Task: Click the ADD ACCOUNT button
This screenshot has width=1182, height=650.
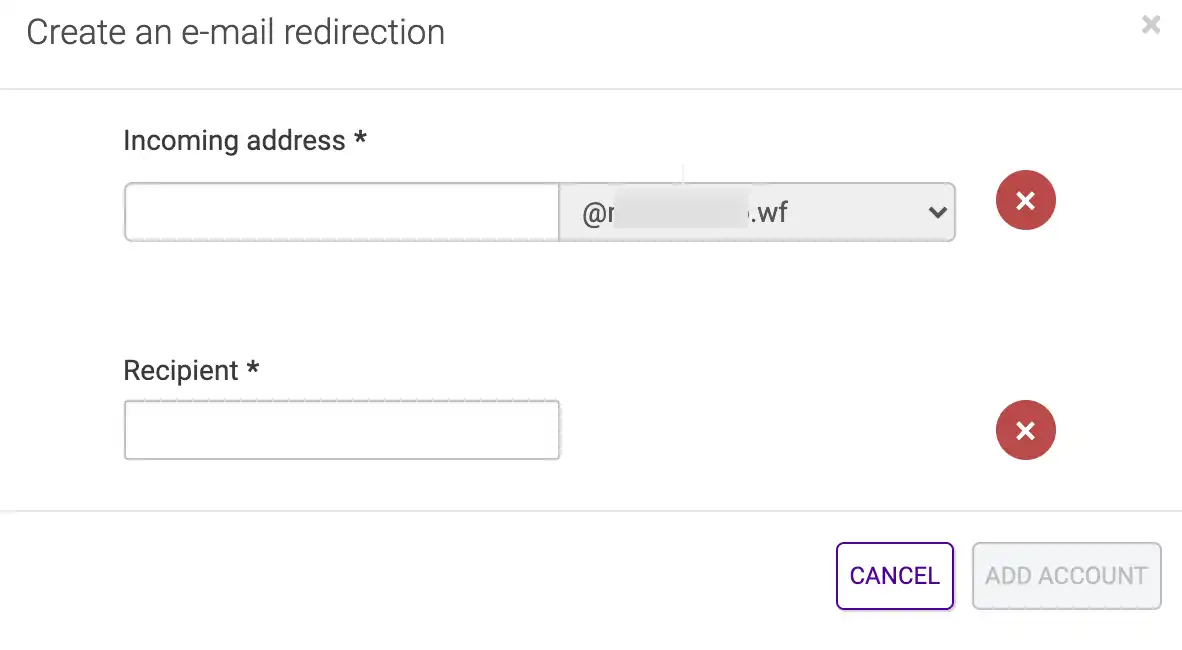Action: pyautogui.click(x=1066, y=576)
